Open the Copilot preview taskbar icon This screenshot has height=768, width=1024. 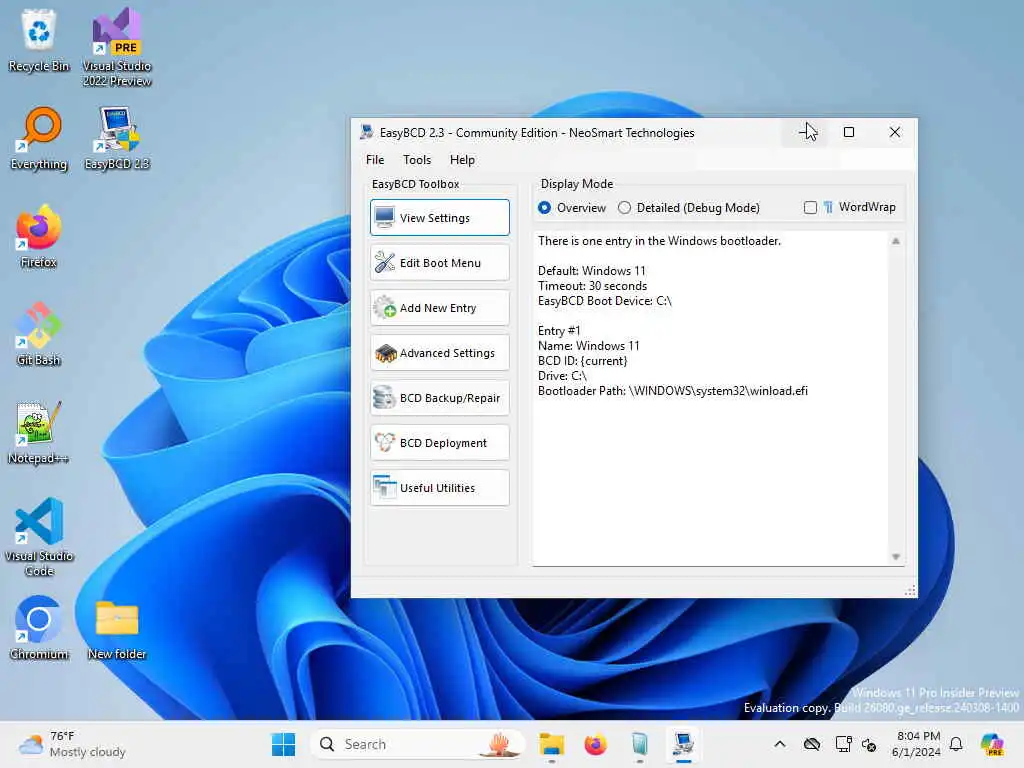(993, 744)
